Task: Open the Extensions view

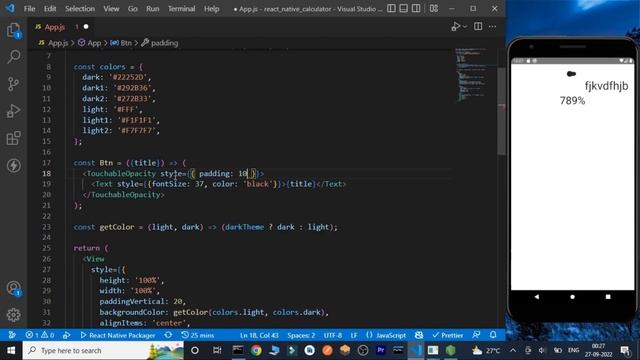Action: pos(13,138)
